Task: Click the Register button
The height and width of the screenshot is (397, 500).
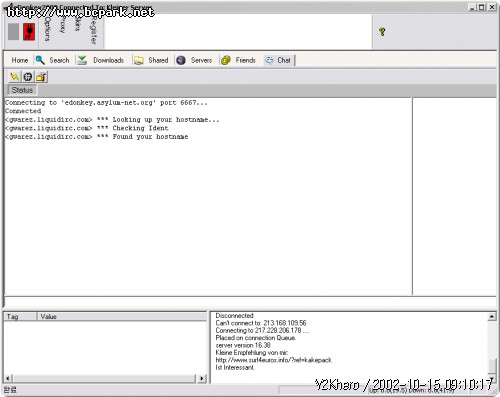Action: point(93,30)
